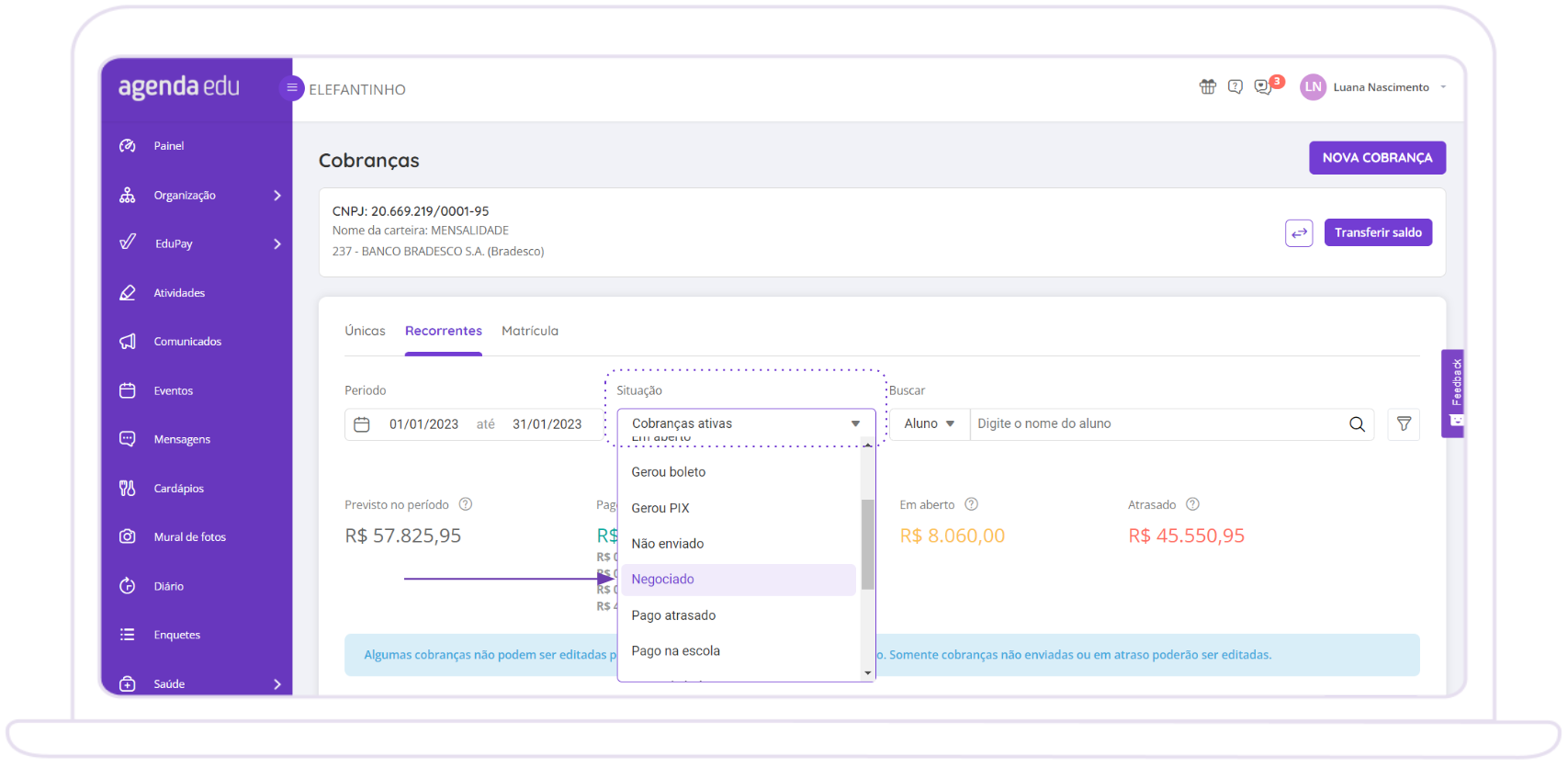The height and width of the screenshot is (767, 1568).
Task: Click the dropdown list scrollbar thumb
Action: [867, 545]
